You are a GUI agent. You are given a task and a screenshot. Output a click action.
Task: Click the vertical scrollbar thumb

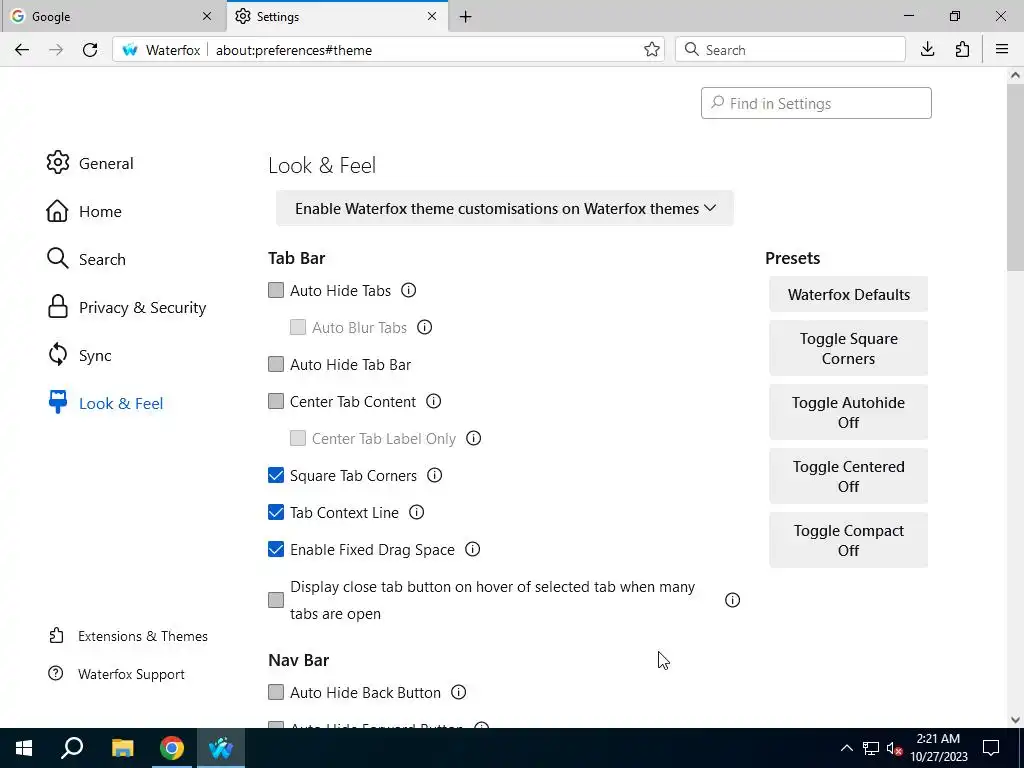pos(1015,176)
